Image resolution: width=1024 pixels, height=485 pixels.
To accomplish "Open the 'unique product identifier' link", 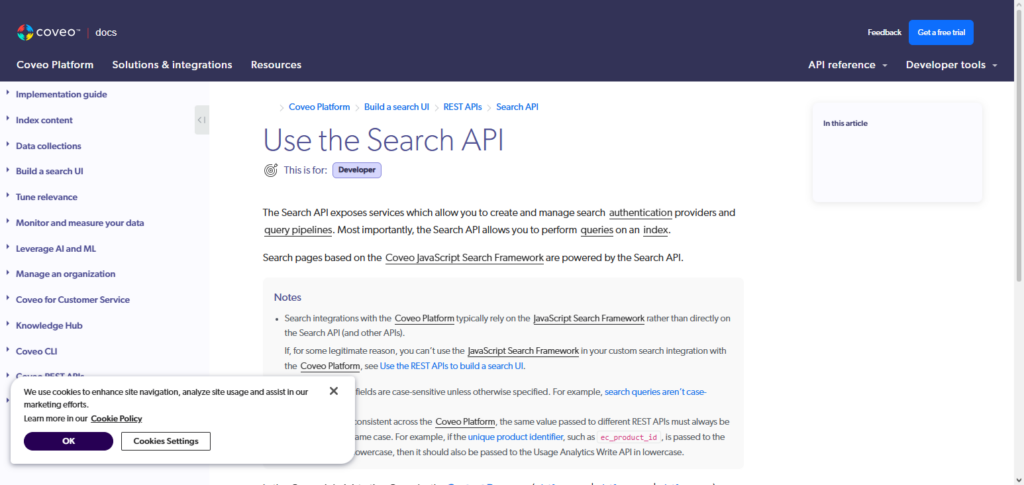I will click(x=515, y=437).
